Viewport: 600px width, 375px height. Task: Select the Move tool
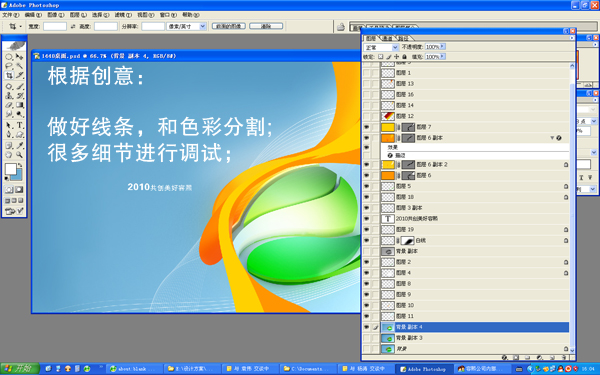coord(19,57)
